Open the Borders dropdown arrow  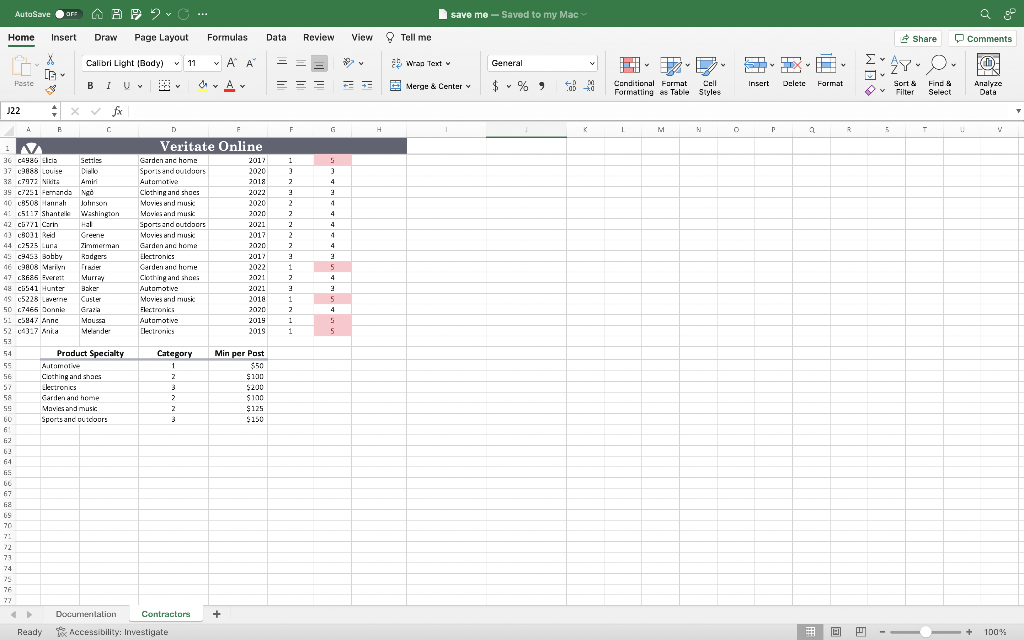(x=178, y=86)
